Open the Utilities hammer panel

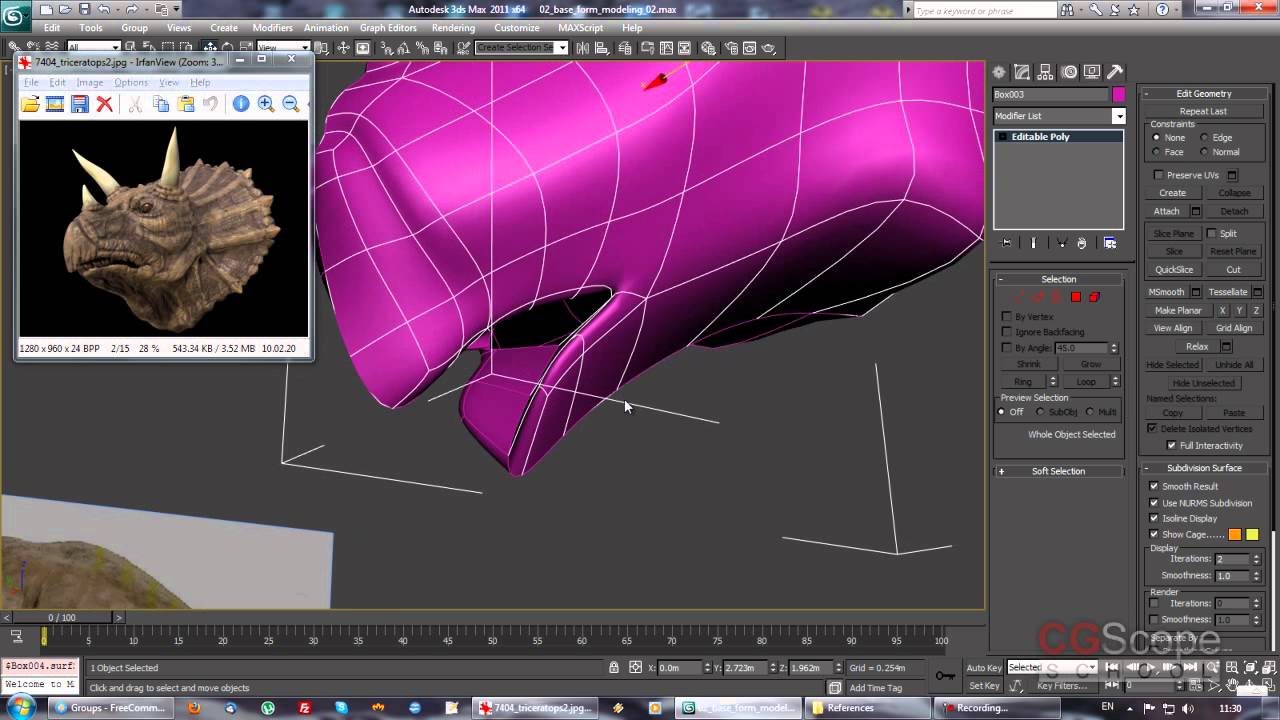(x=1115, y=72)
